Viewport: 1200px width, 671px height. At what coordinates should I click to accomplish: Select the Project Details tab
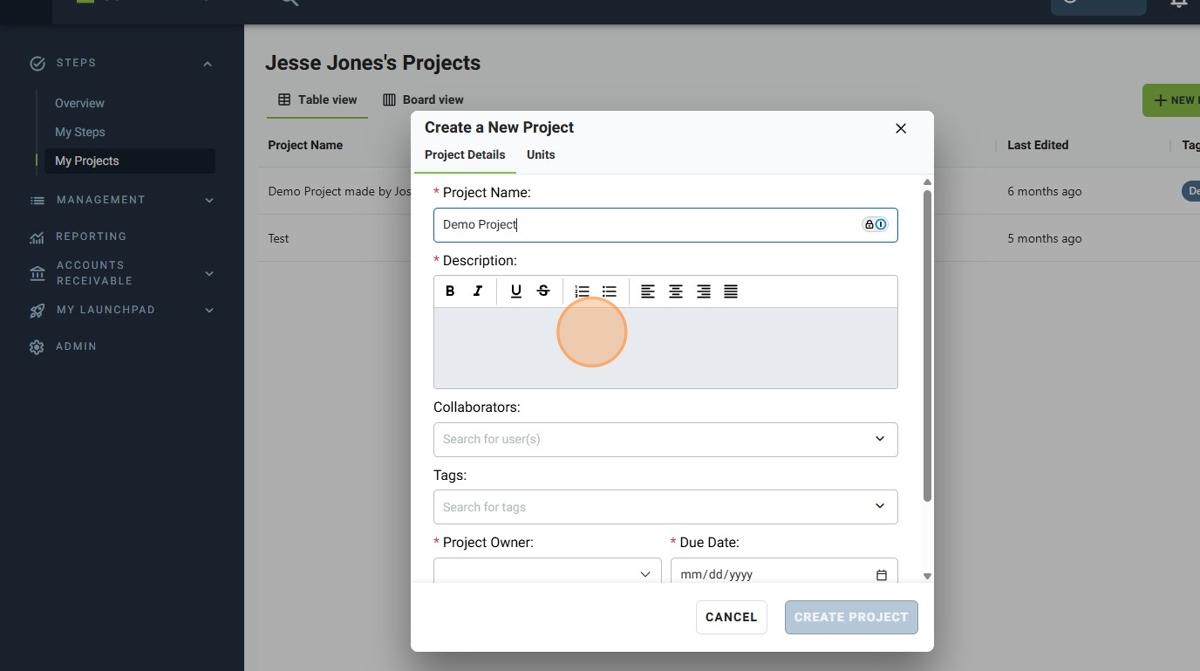(465, 155)
